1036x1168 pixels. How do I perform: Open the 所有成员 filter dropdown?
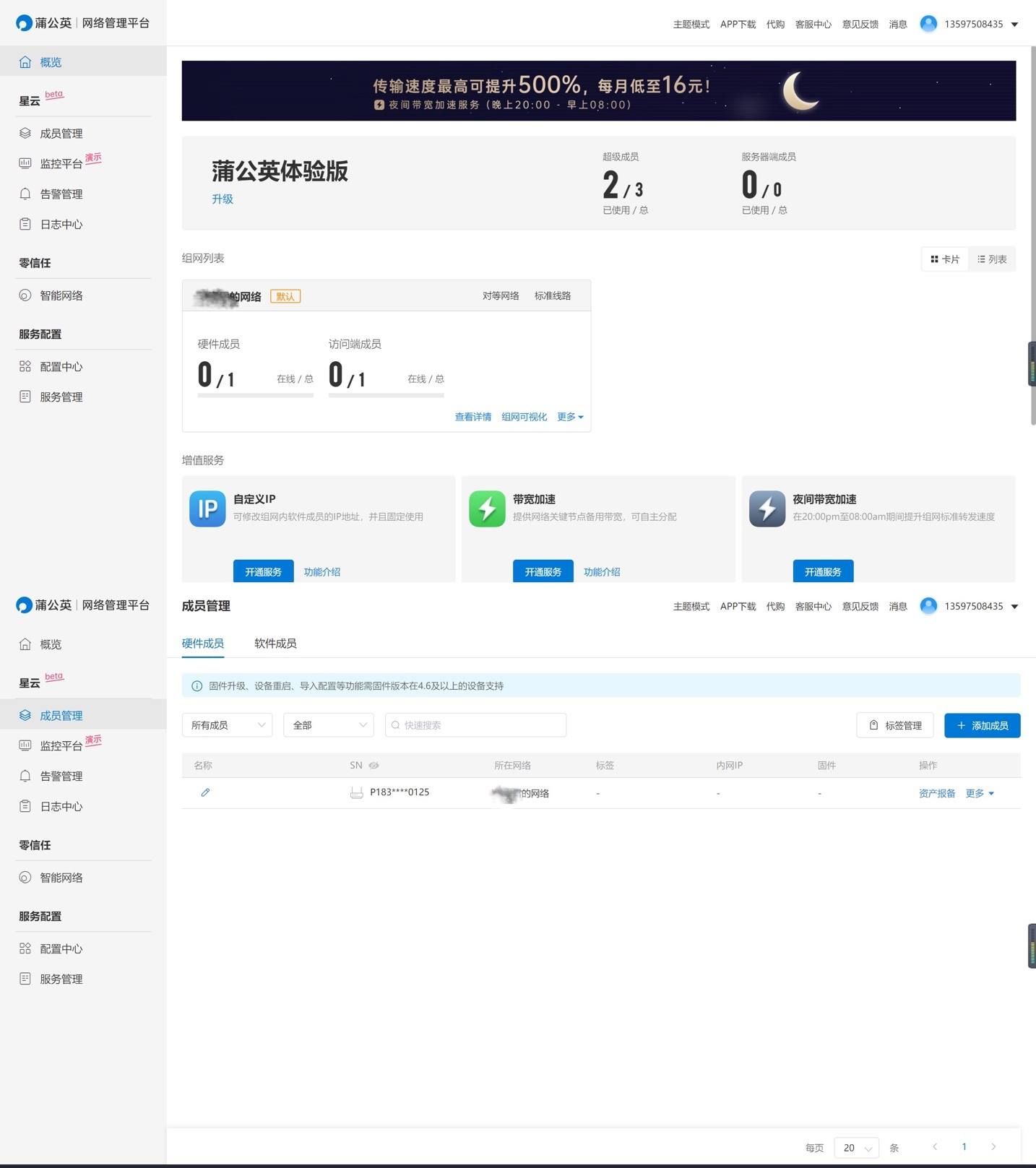[227, 725]
